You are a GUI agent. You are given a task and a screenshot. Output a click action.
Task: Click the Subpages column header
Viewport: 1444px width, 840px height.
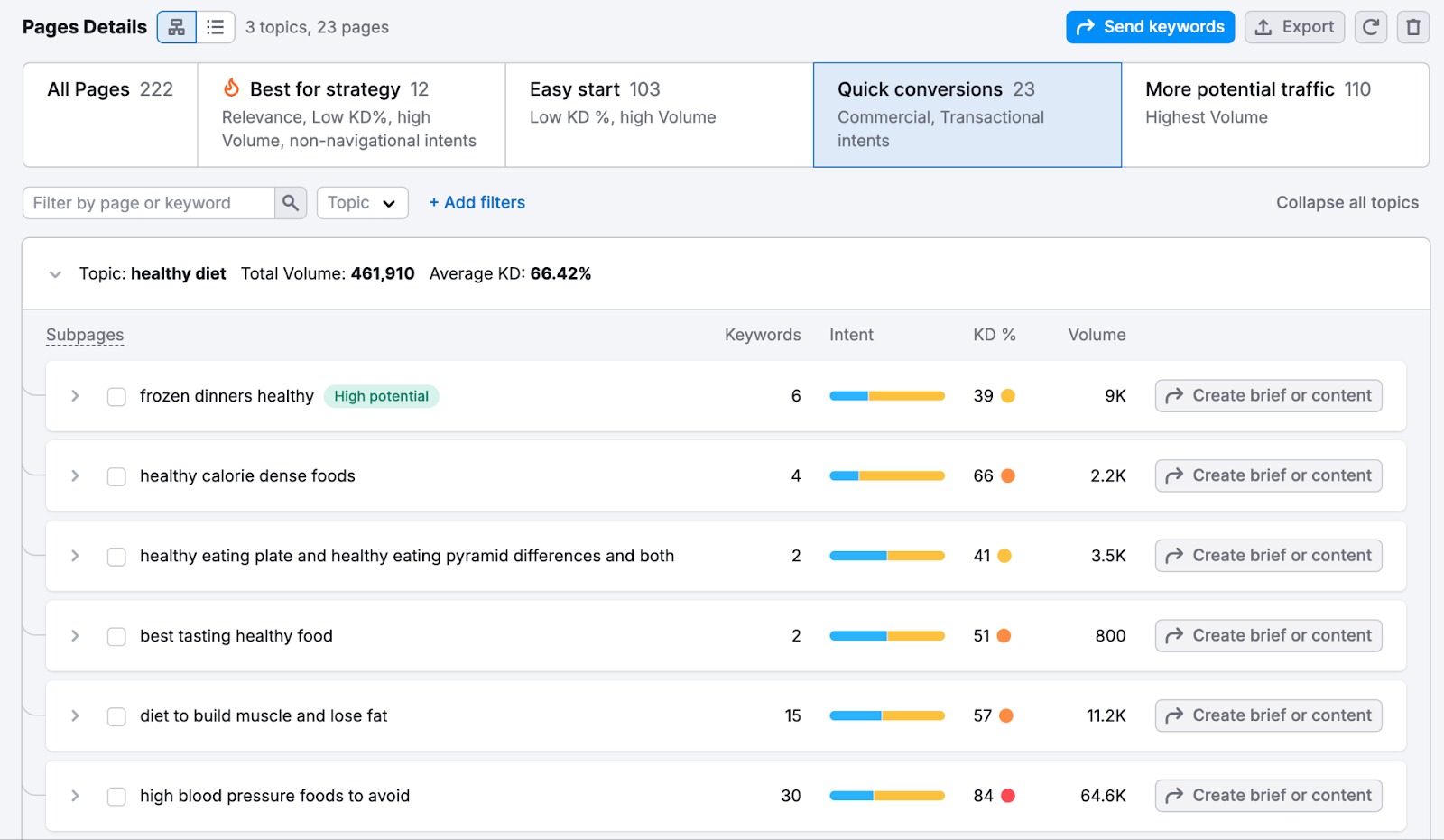click(85, 335)
